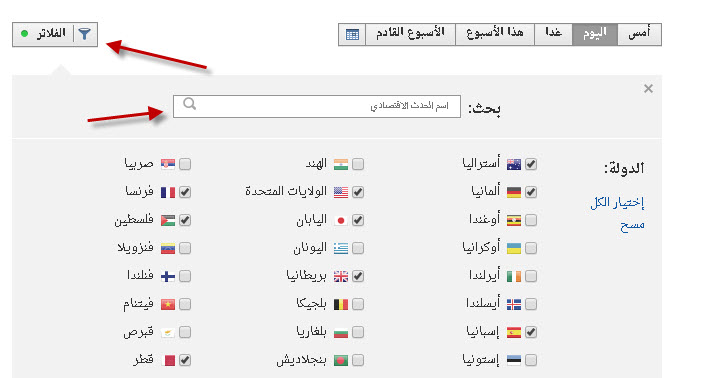708x378 pixels.
Task: Click the Vietnam flag icon
Action: (168, 304)
